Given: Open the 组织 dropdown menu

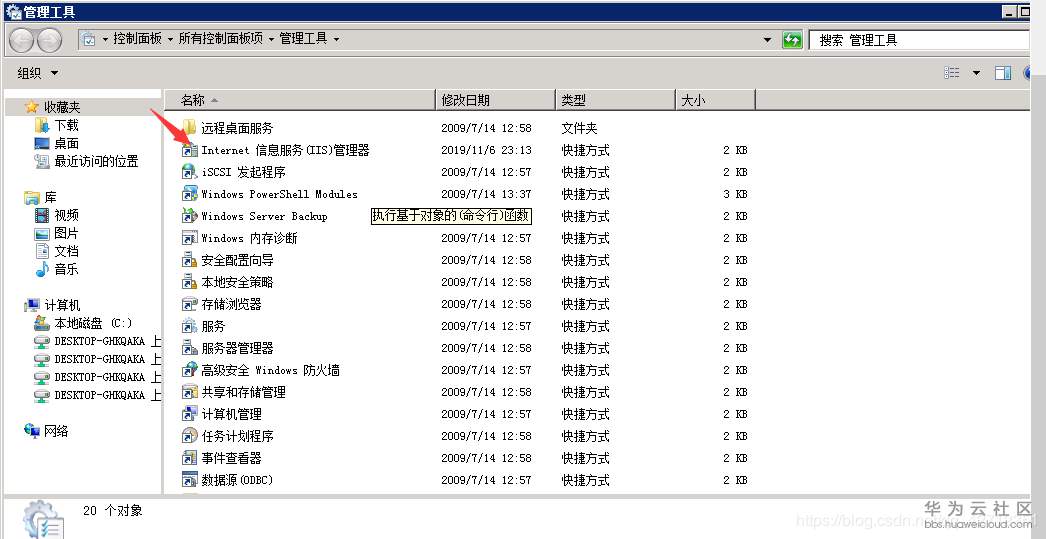Looking at the screenshot, I should tap(38, 73).
